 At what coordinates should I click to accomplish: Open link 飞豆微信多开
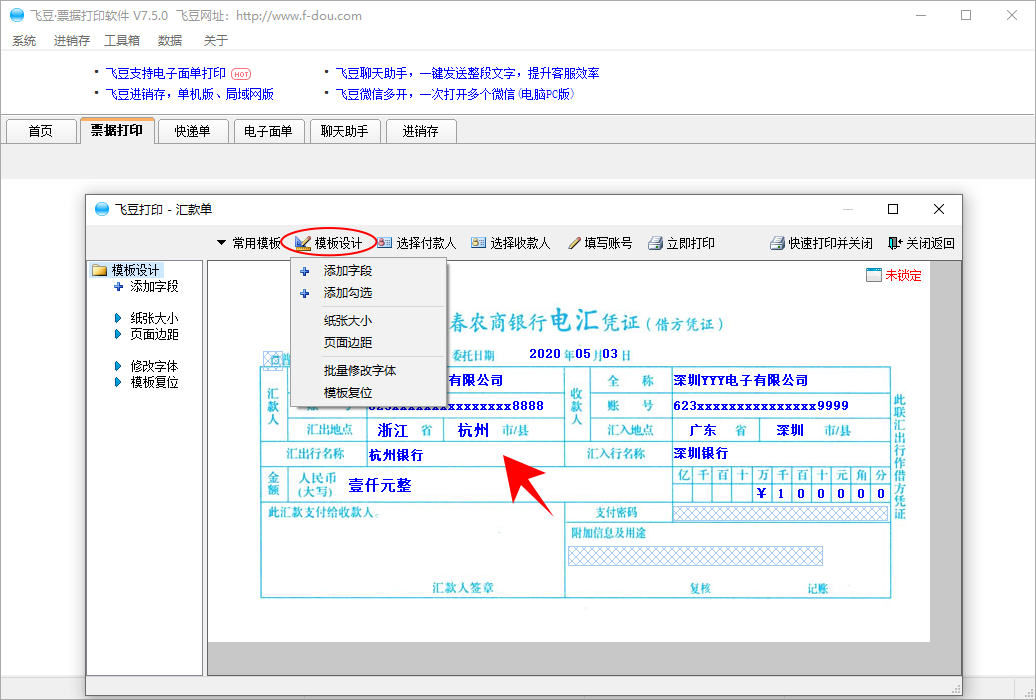(x=455, y=95)
